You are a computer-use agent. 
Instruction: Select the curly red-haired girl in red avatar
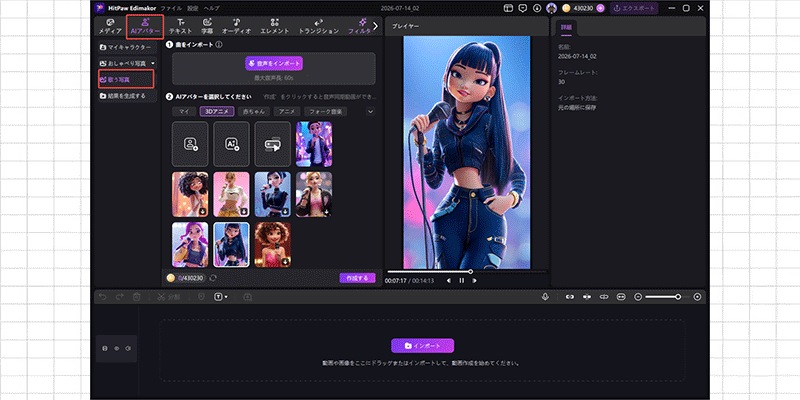(x=273, y=244)
